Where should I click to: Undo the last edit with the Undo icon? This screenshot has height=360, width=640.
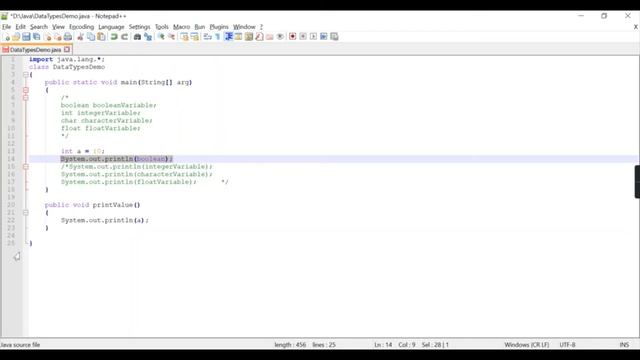coord(114,37)
